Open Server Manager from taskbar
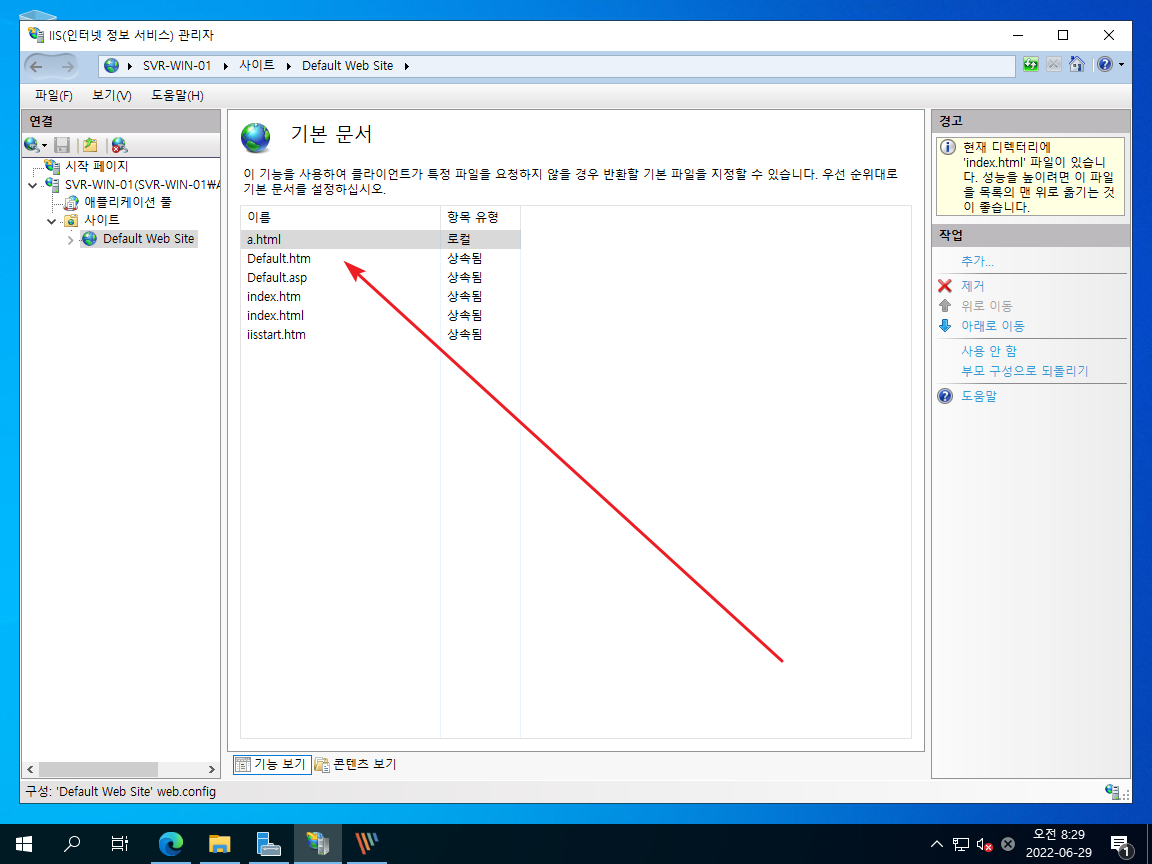 269,843
